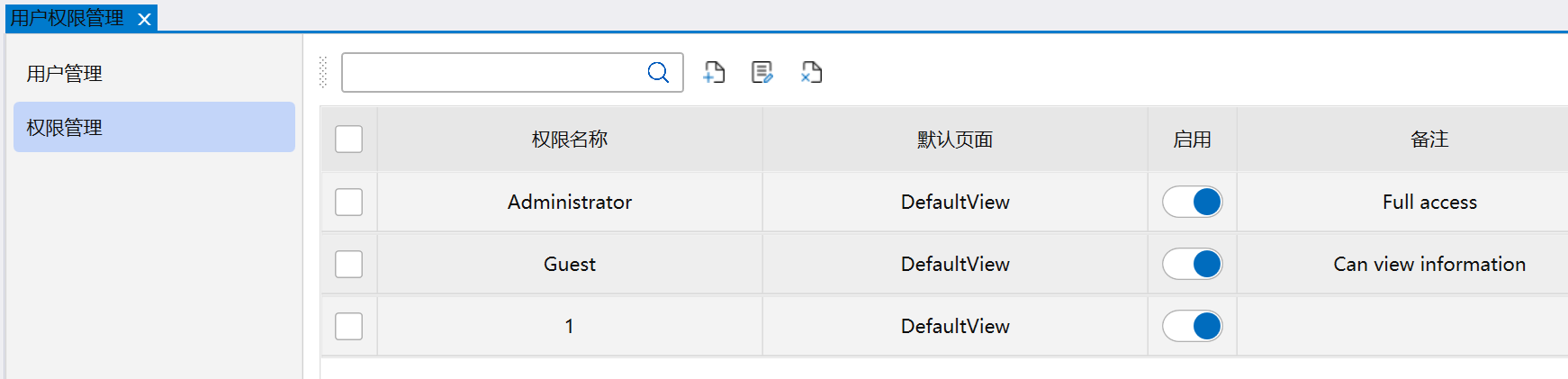Viewport: 1568px width, 379px height.
Task: Click the 权限名称 column header
Action: [x=569, y=140]
